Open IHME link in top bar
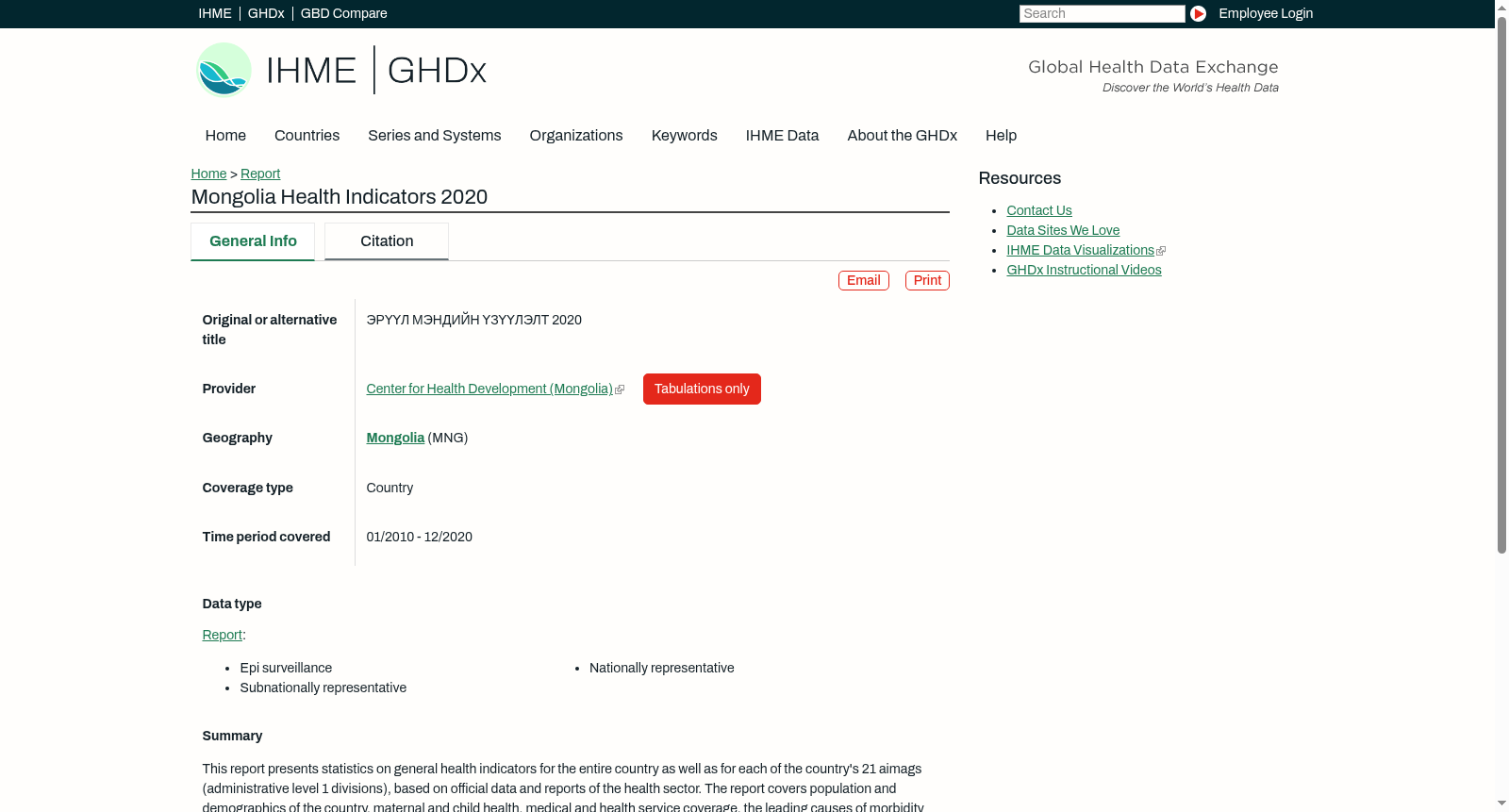 (215, 13)
